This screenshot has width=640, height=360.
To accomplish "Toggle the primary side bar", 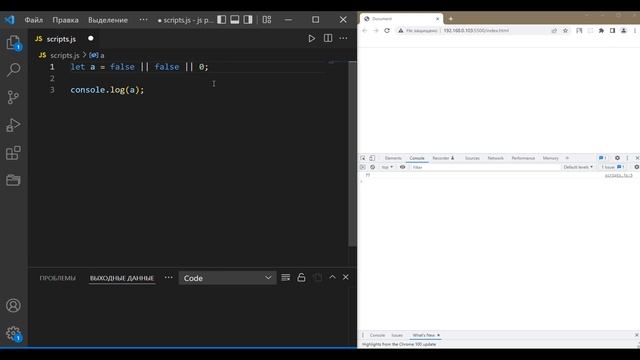I will click(222, 20).
